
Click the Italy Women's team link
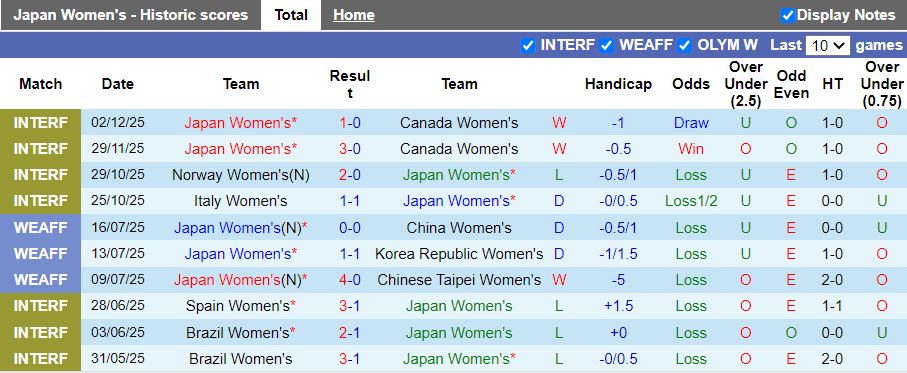tap(241, 201)
